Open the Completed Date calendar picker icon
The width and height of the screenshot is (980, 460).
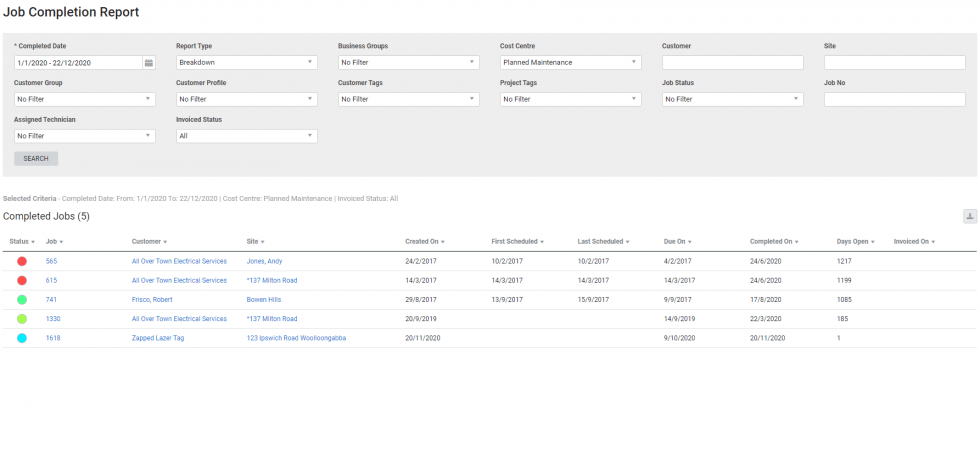pyautogui.click(x=149, y=63)
